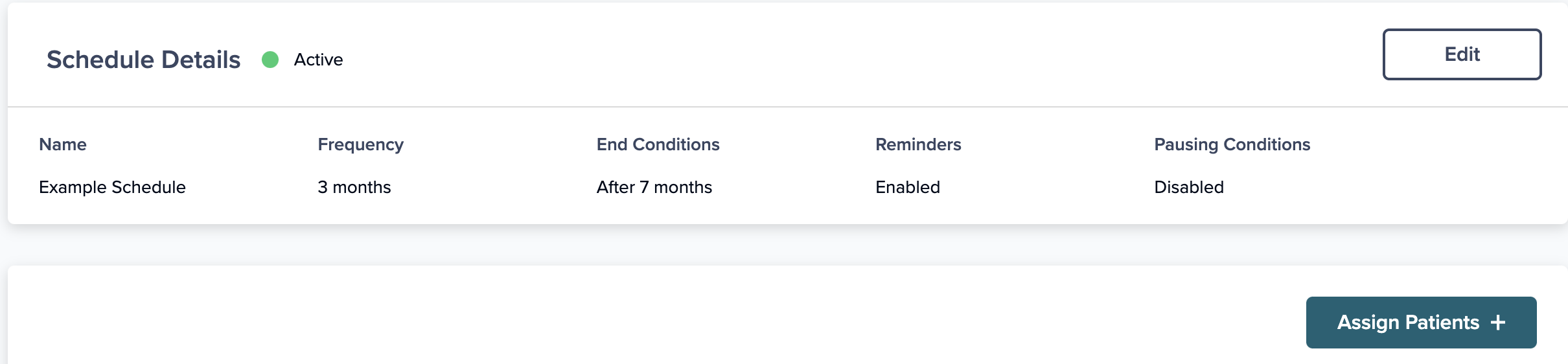
Task: Click the plus icon on Assign Patients
Action: [1498, 323]
